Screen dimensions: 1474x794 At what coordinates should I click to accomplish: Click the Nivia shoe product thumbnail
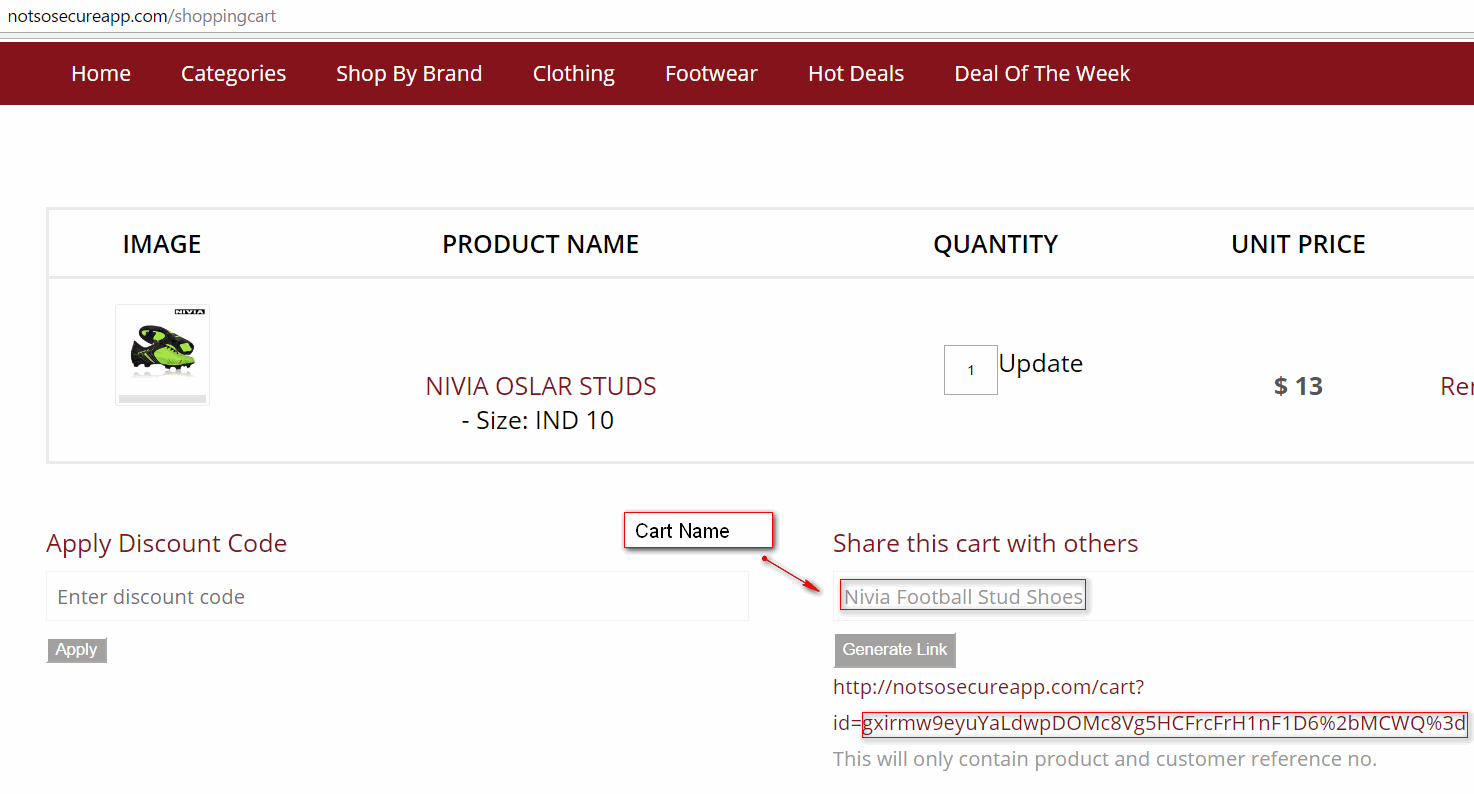coord(162,354)
